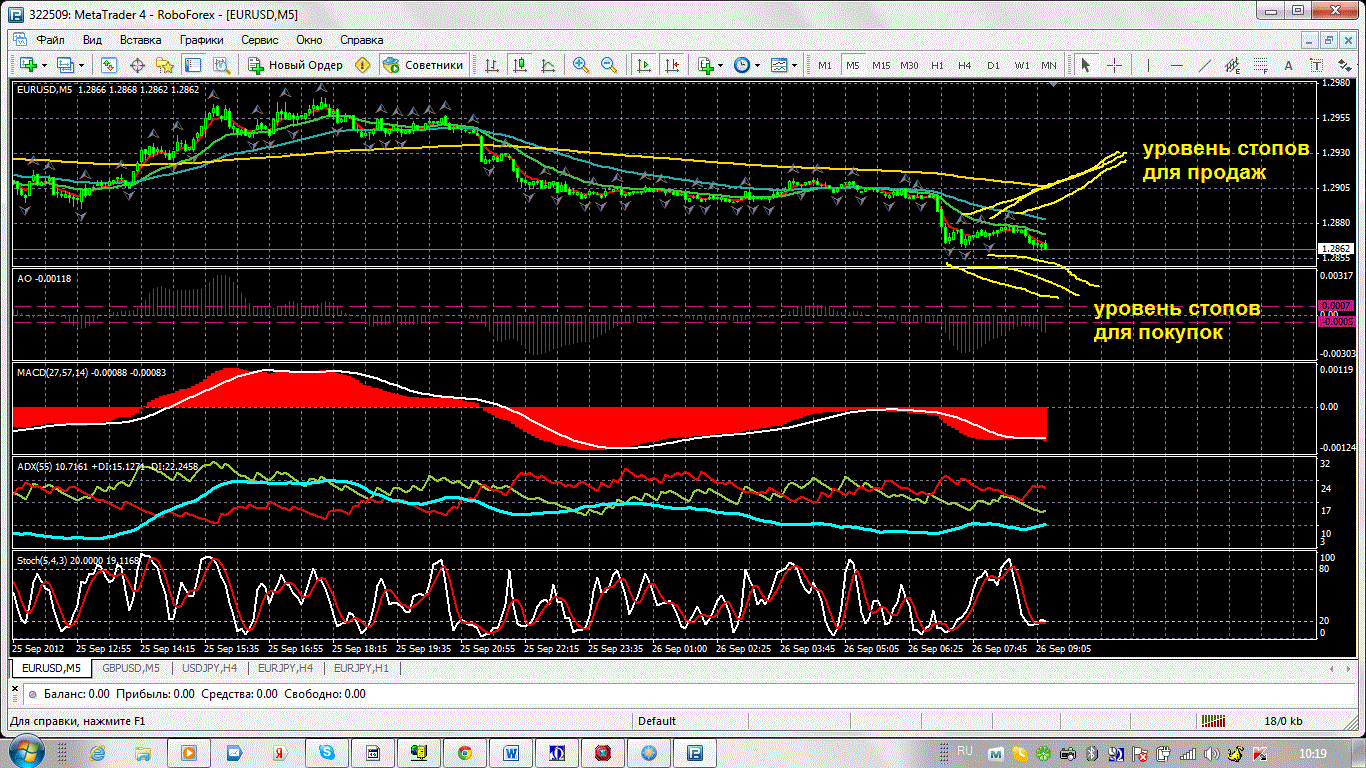This screenshot has height=768, width=1366.
Task: Expand the chart templates dropdown
Action: 795,65
